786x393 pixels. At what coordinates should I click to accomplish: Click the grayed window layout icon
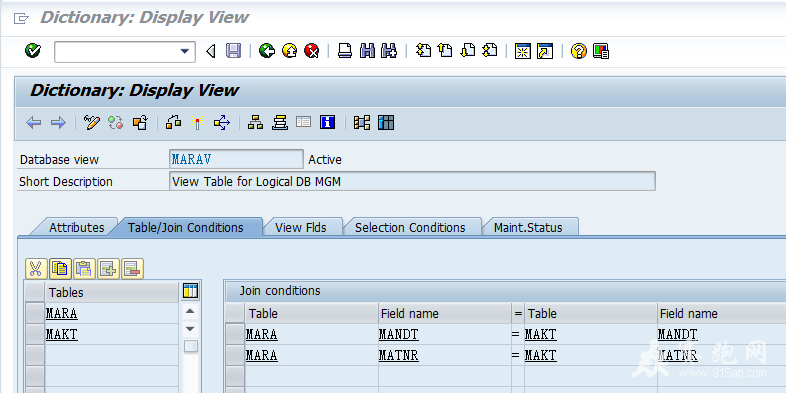point(303,122)
